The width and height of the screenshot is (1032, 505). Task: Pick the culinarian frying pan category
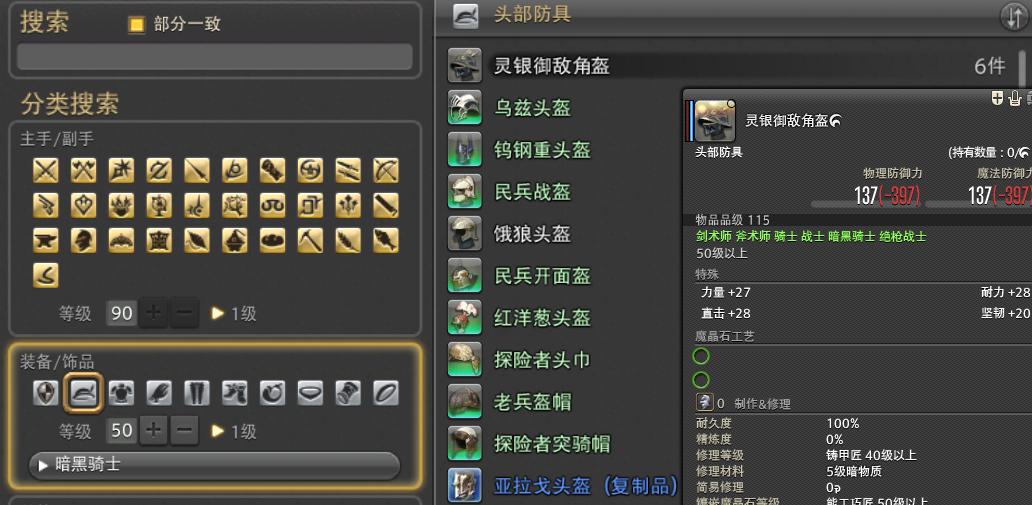pos(272,240)
